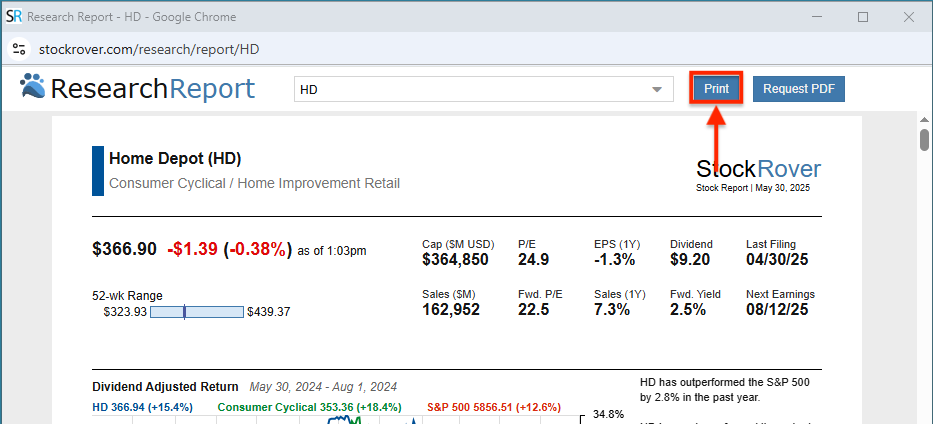Viewport: 933px width, 424px height.
Task: Click the 52-week high $439.37
Action: coord(269,312)
